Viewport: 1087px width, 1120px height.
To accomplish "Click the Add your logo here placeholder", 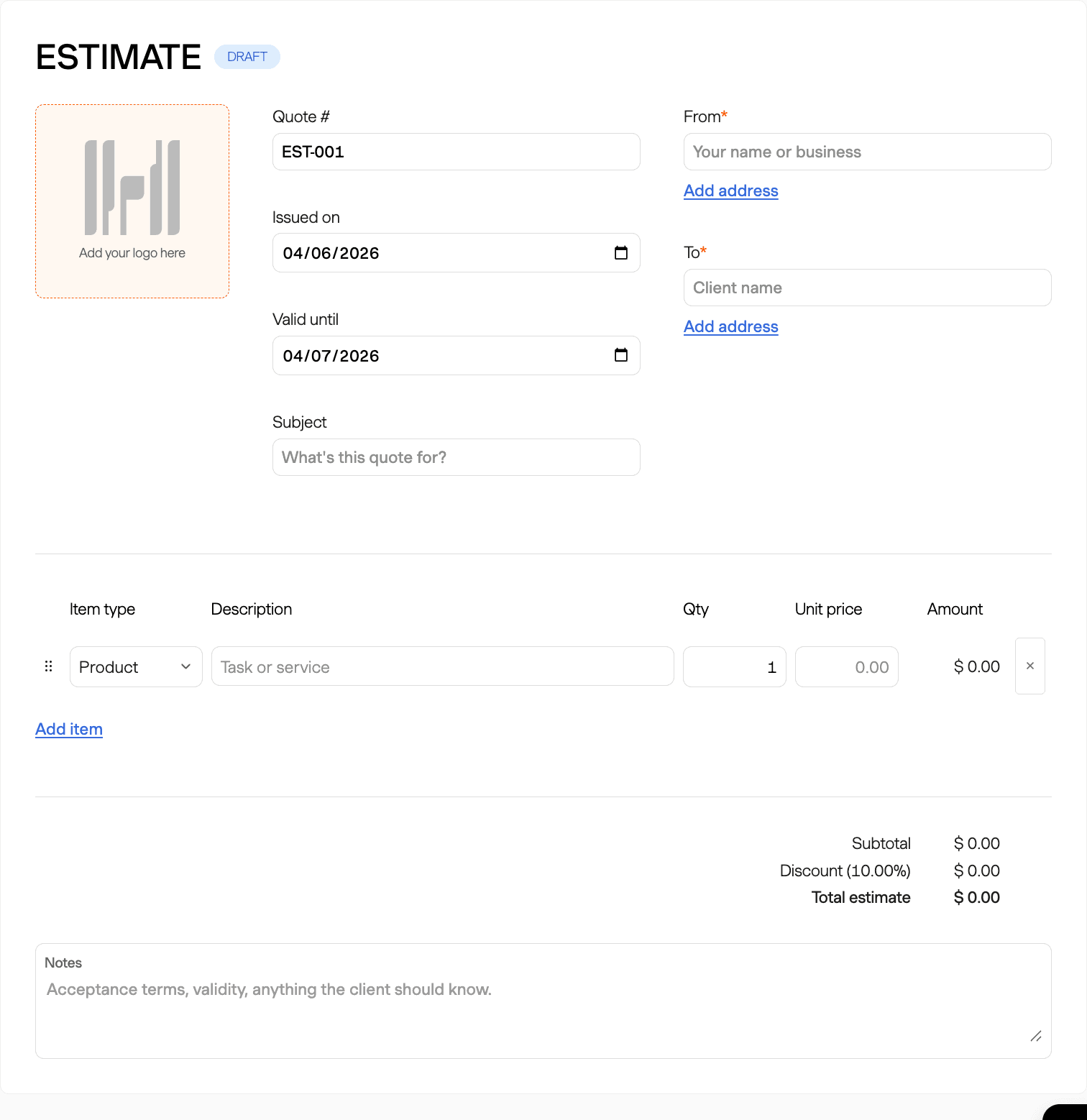I will click(x=132, y=201).
